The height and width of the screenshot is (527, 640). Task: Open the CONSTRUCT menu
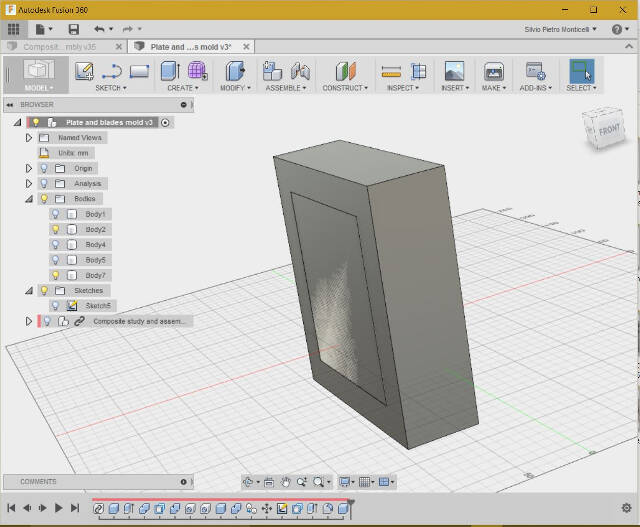(x=345, y=88)
